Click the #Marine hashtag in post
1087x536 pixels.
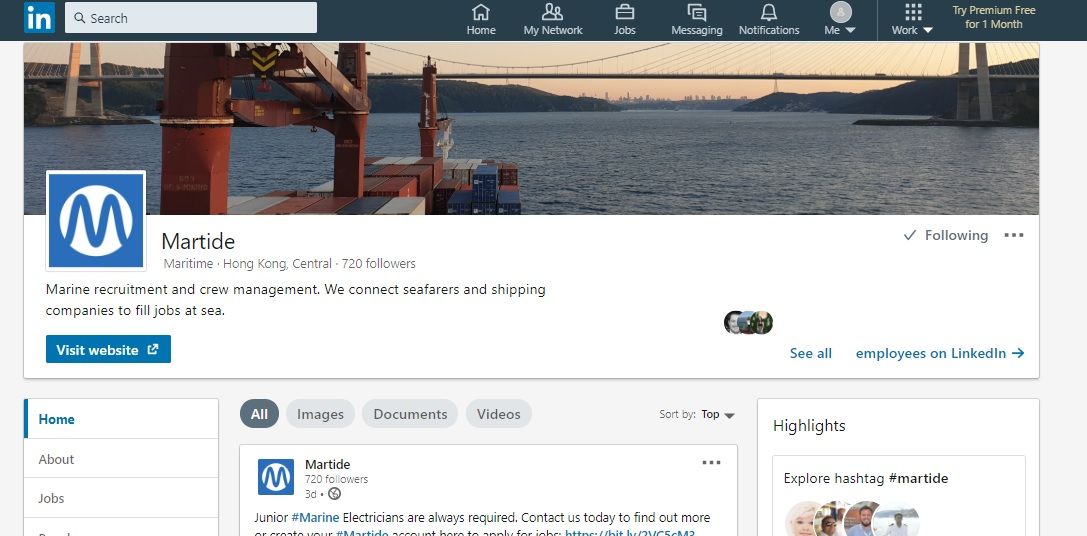[x=315, y=517]
